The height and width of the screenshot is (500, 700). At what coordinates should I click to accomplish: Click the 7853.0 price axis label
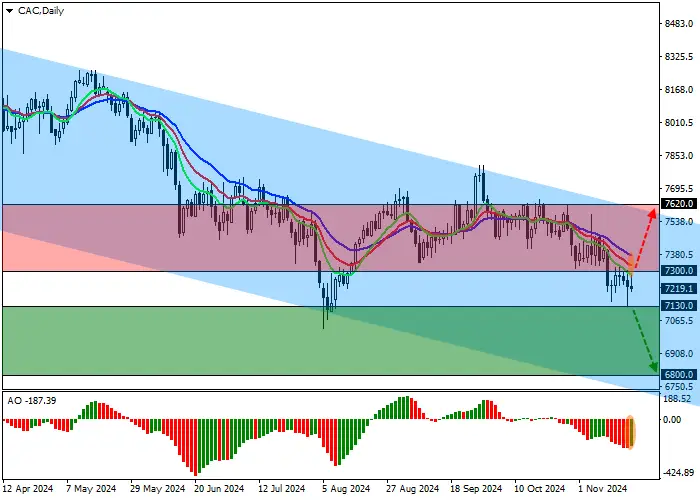[x=679, y=155]
